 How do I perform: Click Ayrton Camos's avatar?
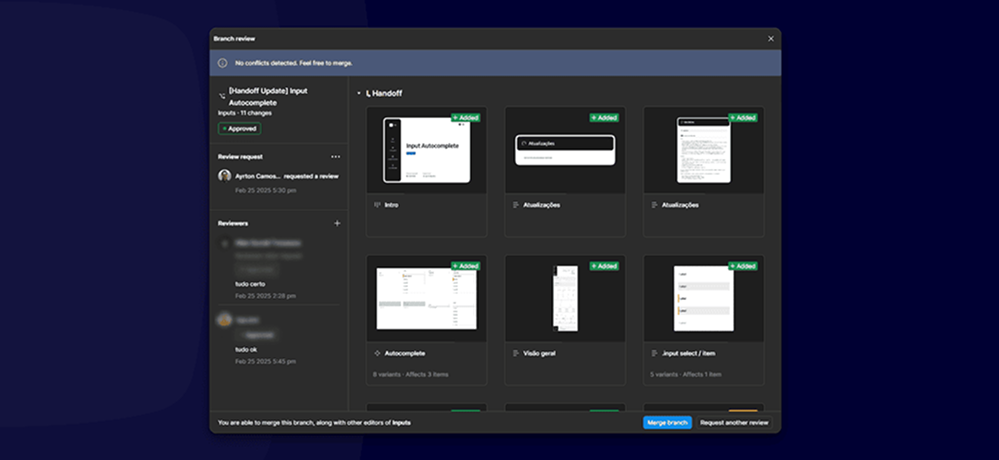pos(224,176)
